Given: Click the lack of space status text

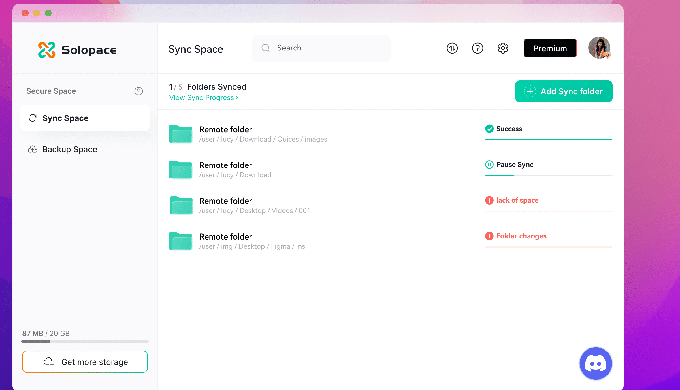Looking at the screenshot, I should [517, 200].
